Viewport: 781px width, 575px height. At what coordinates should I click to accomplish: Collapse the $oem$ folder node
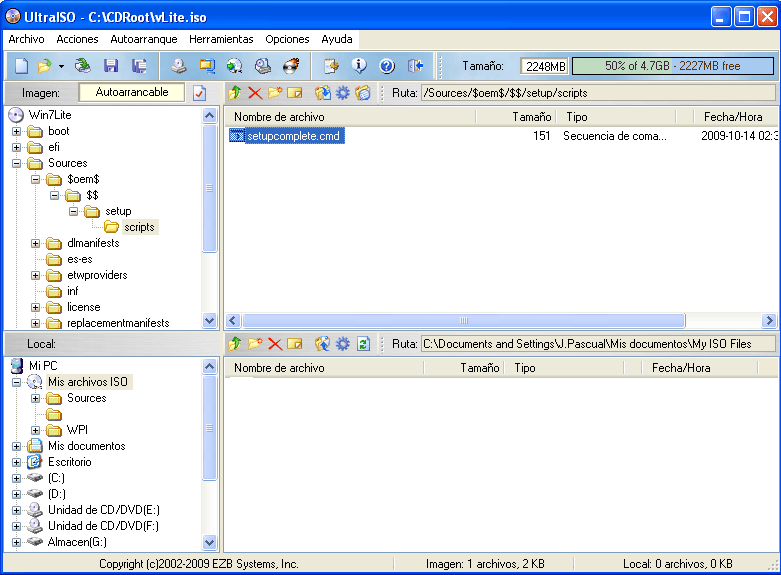point(35,179)
